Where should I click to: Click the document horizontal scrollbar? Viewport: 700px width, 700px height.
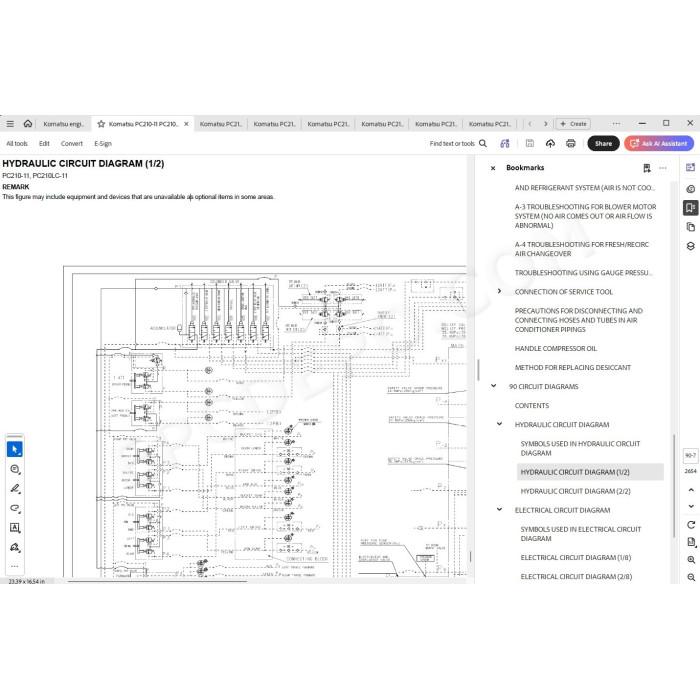[157, 582]
